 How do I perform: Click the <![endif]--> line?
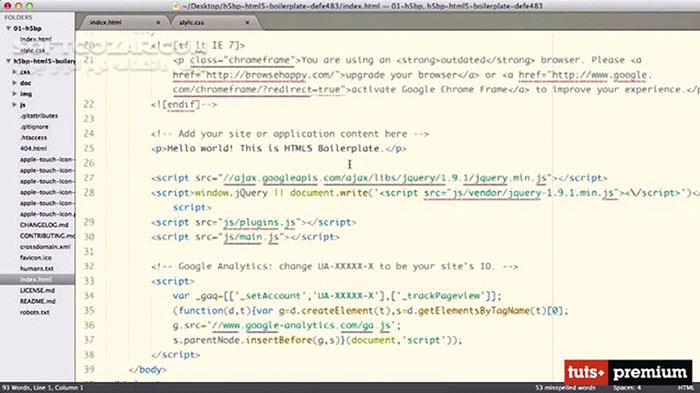(x=184, y=104)
